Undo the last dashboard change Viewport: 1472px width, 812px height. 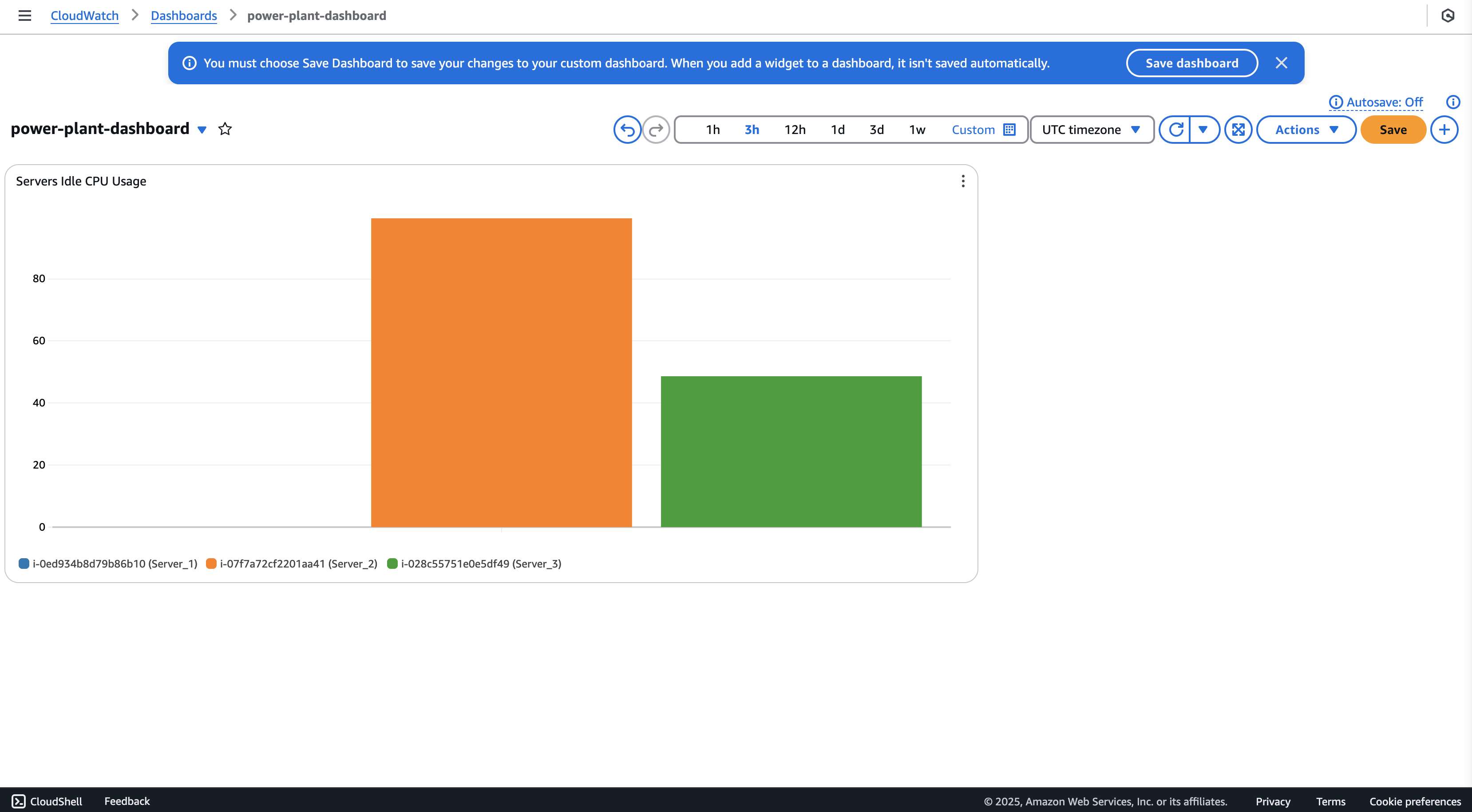click(627, 130)
